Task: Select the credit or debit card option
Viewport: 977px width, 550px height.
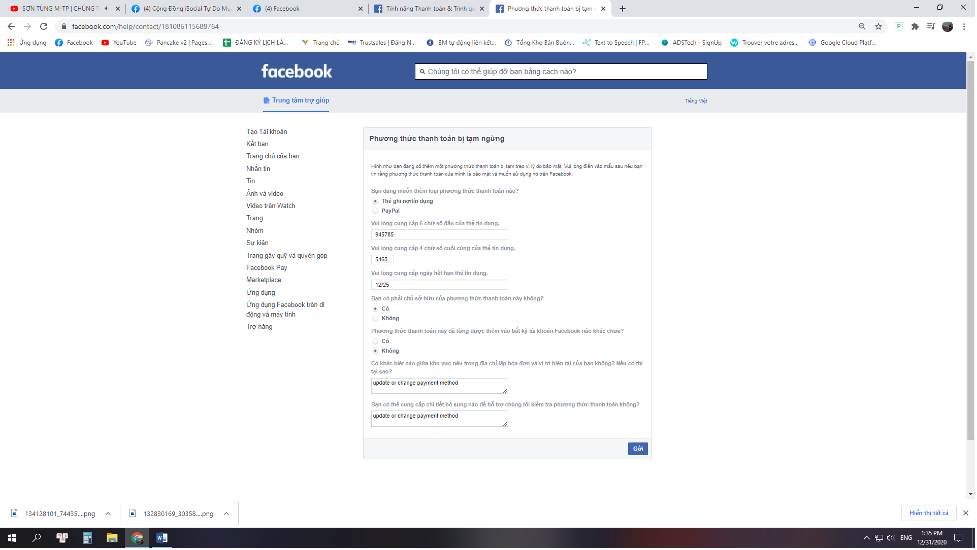Action: point(375,201)
